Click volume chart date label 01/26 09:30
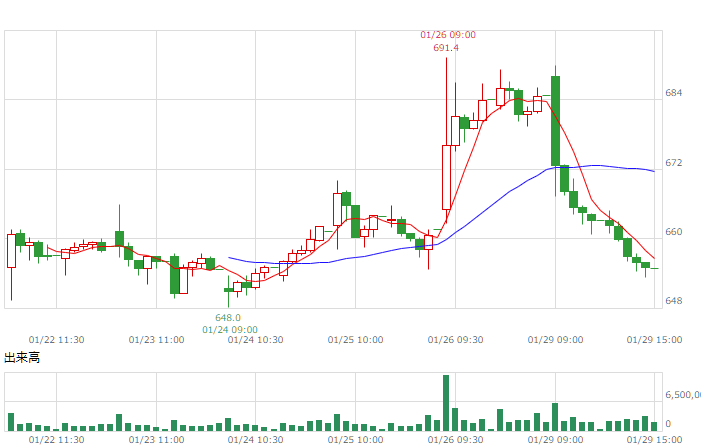Screen dimensions: 701x445 tap(455, 440)
